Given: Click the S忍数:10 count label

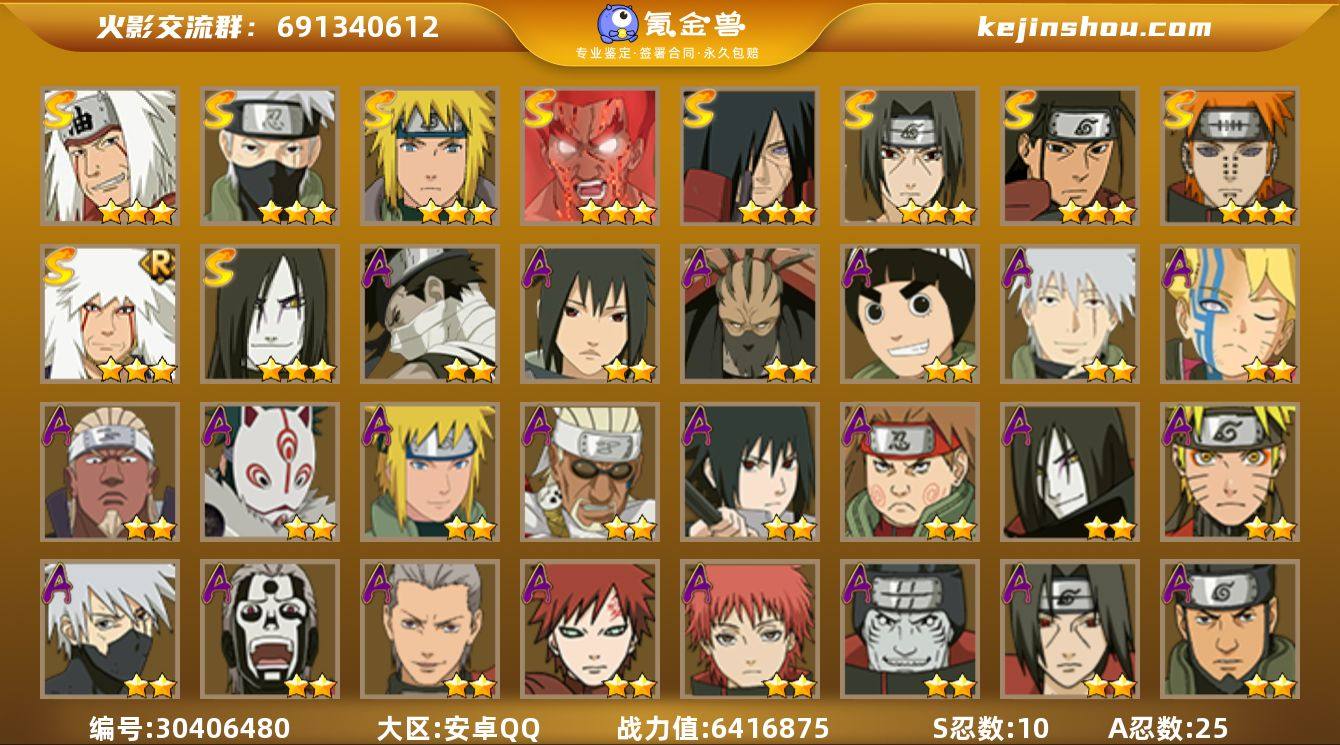Looking at the screenshot, I should pyautogui.click(x=991, y=728).
